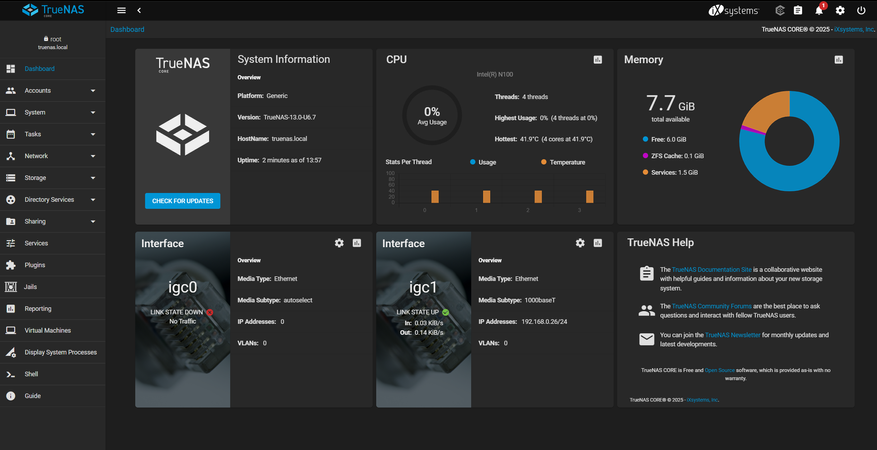Collapse the sidebar with the left chevron
The image size is (877, 450).
139,10
